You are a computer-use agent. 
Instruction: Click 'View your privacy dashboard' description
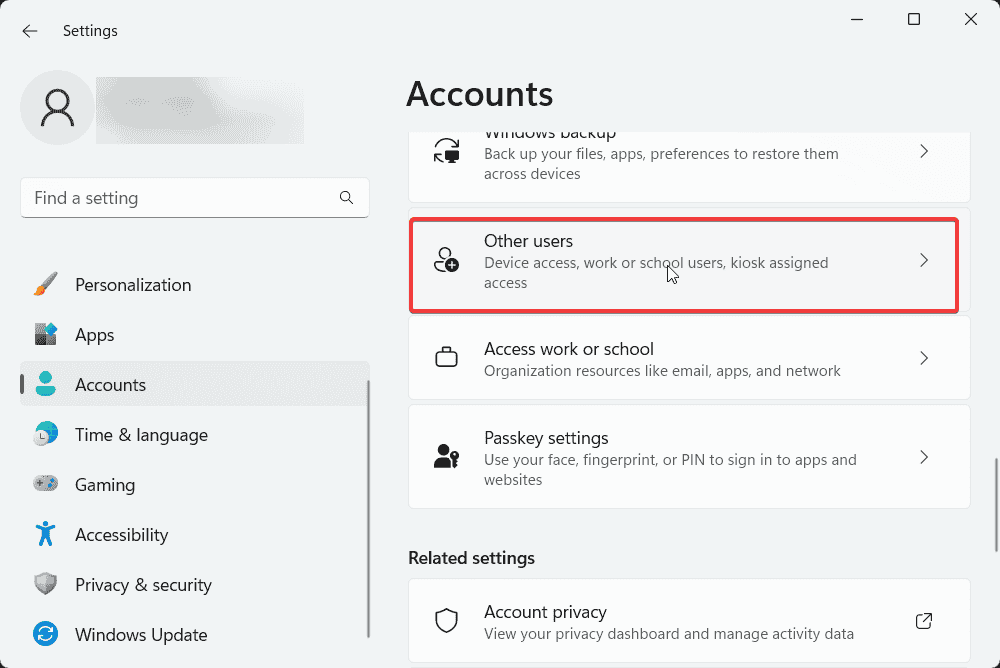(x=668, y=634)
